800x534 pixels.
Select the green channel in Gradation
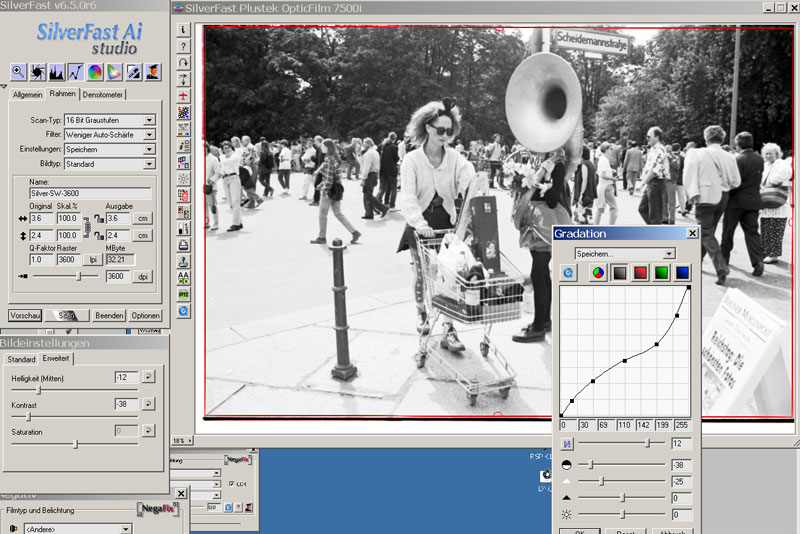tap(660, 272)
